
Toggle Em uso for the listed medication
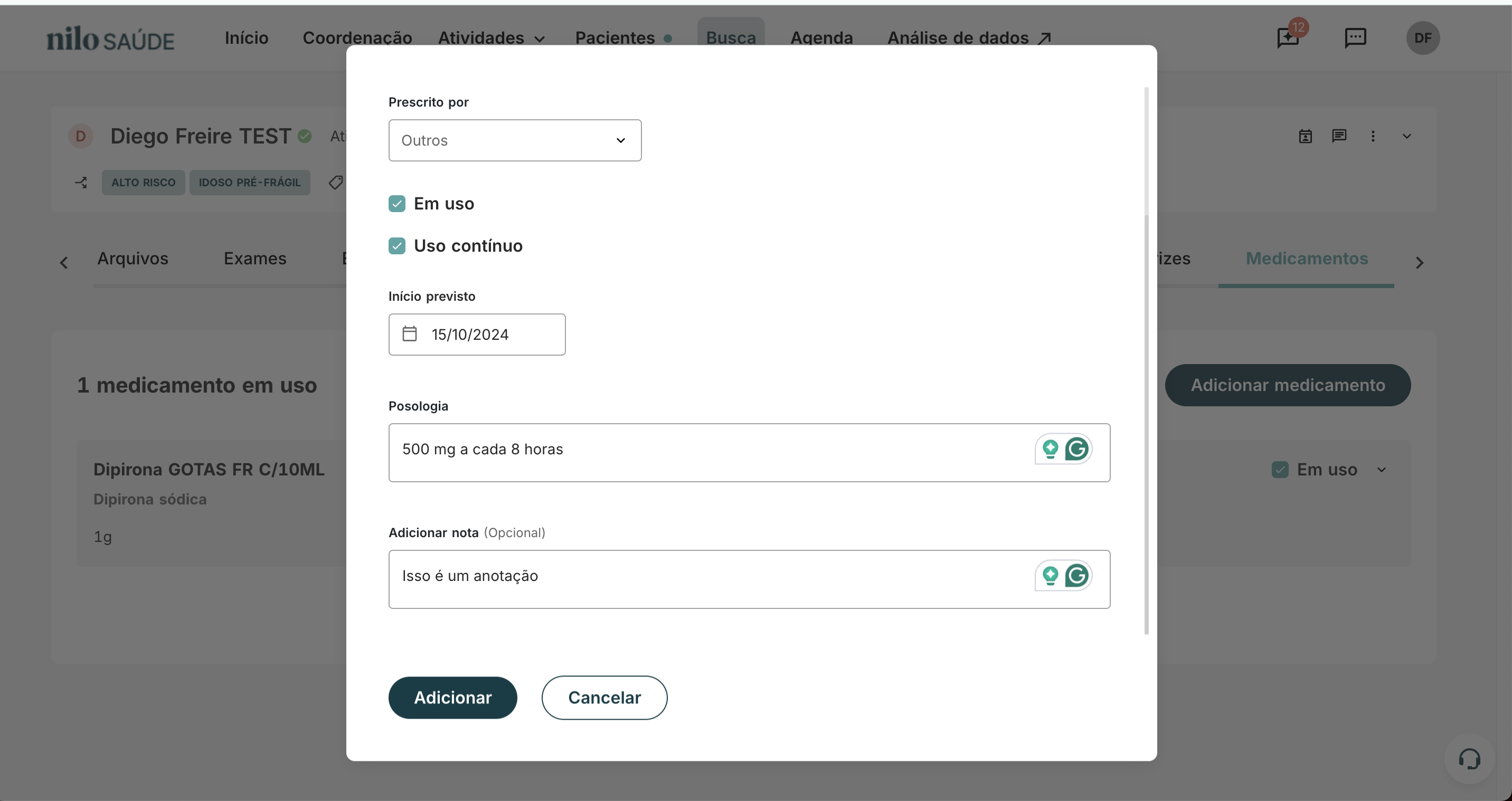click(1280, 470)
